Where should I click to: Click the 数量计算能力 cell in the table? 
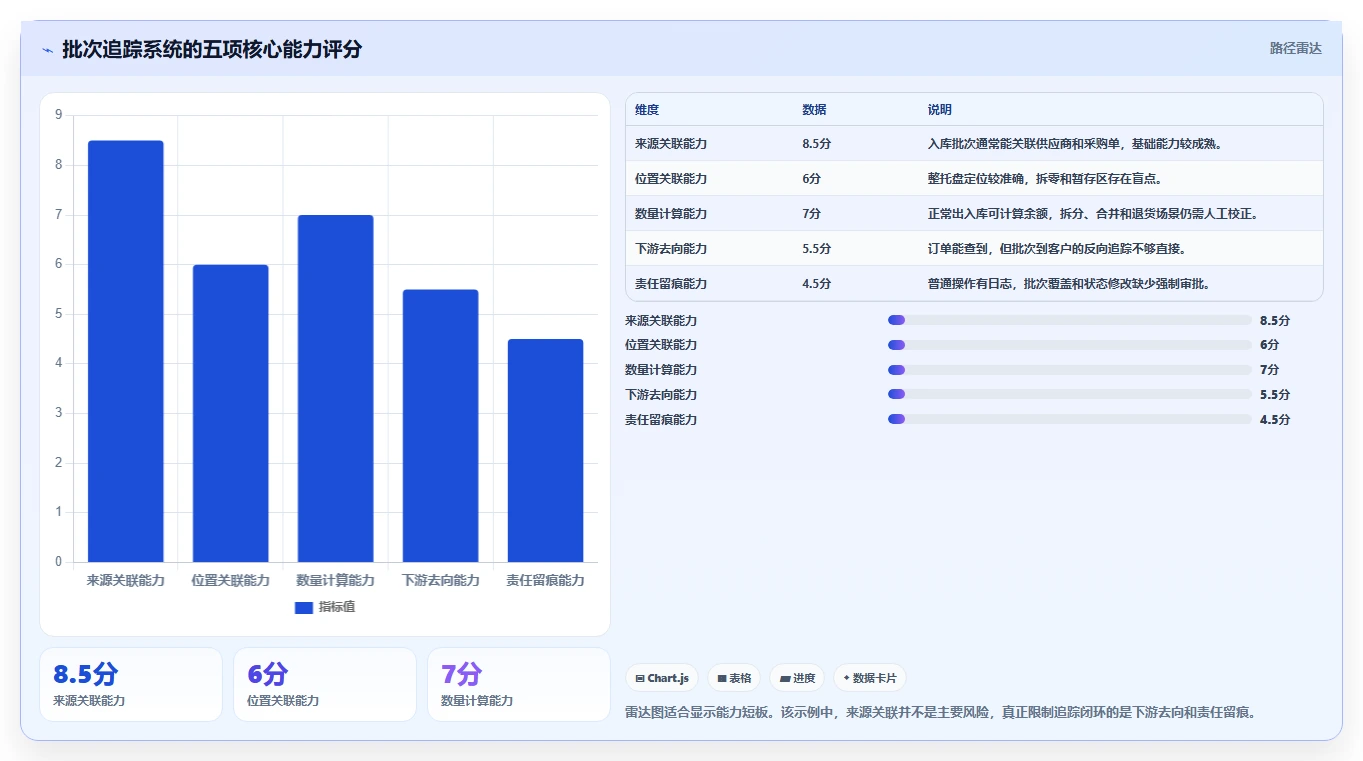pos(671,214)
